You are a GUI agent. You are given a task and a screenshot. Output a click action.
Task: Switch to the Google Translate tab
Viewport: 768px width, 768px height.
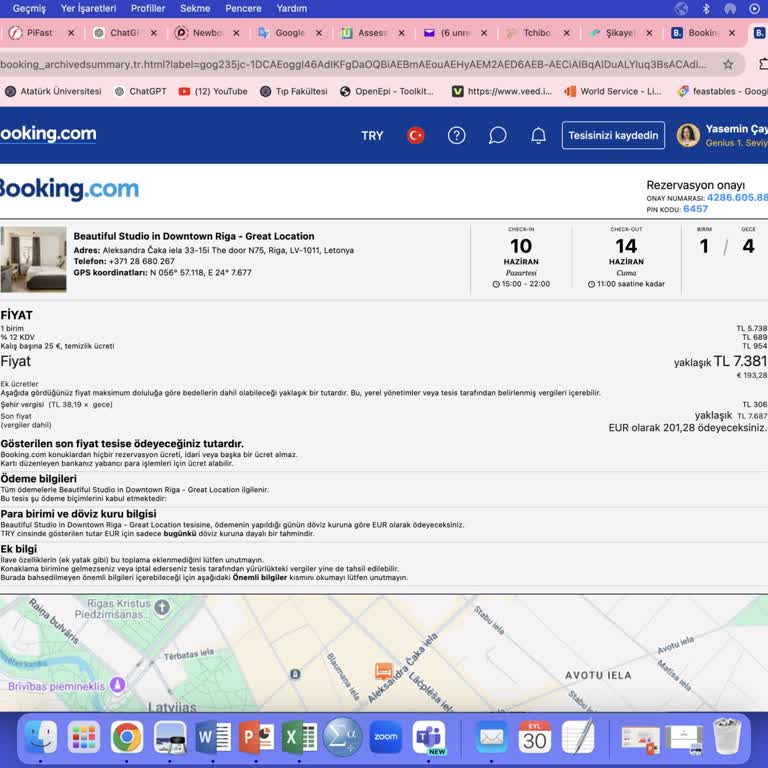click(289, 33)
